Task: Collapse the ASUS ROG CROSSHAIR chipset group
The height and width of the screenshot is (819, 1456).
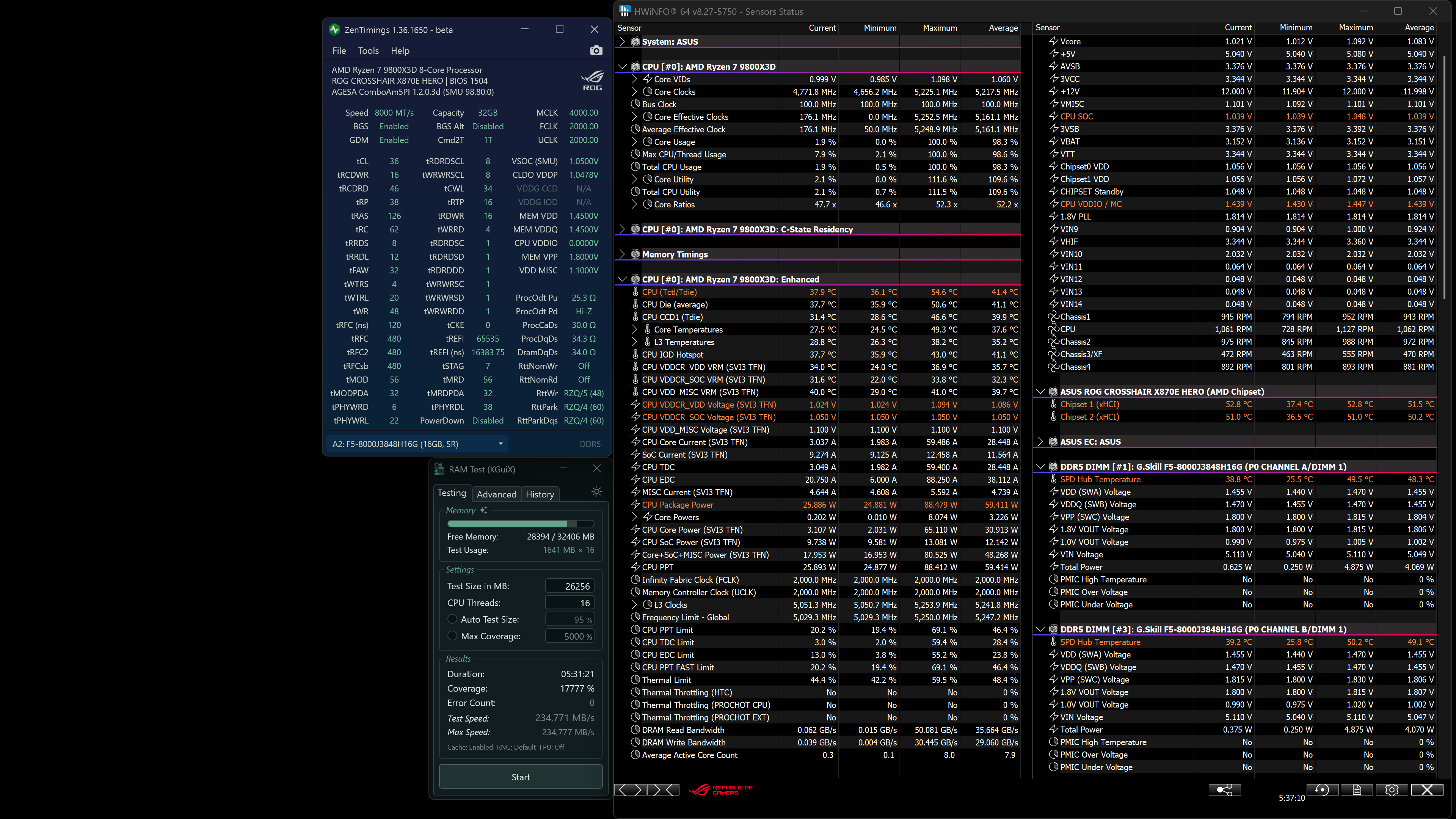Action: point(1040,391)
